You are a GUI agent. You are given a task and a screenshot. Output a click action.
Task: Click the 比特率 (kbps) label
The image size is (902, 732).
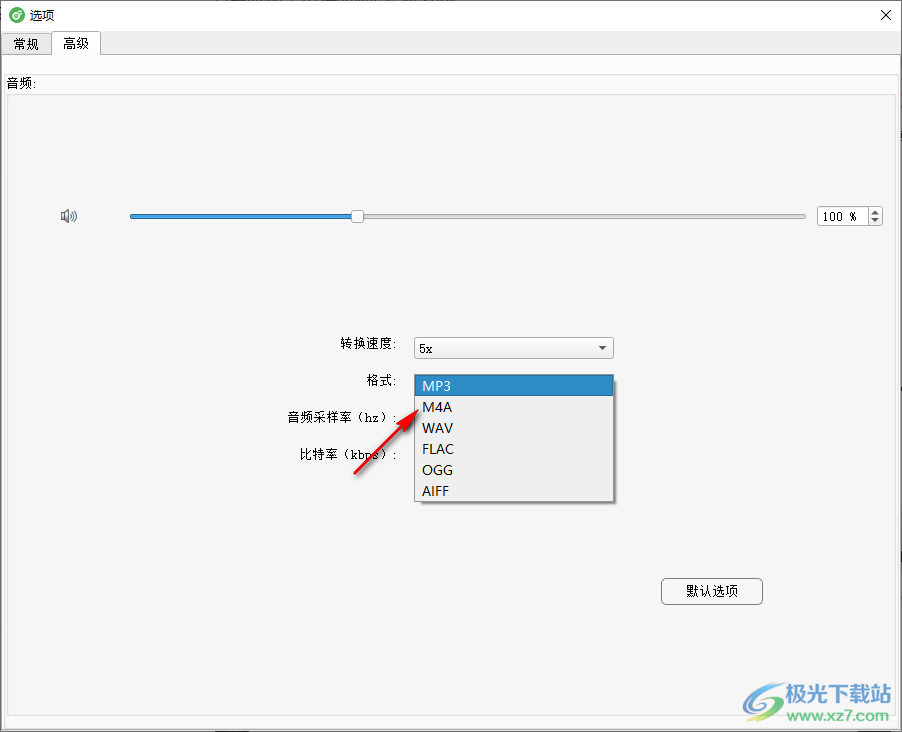coord(348,454)
